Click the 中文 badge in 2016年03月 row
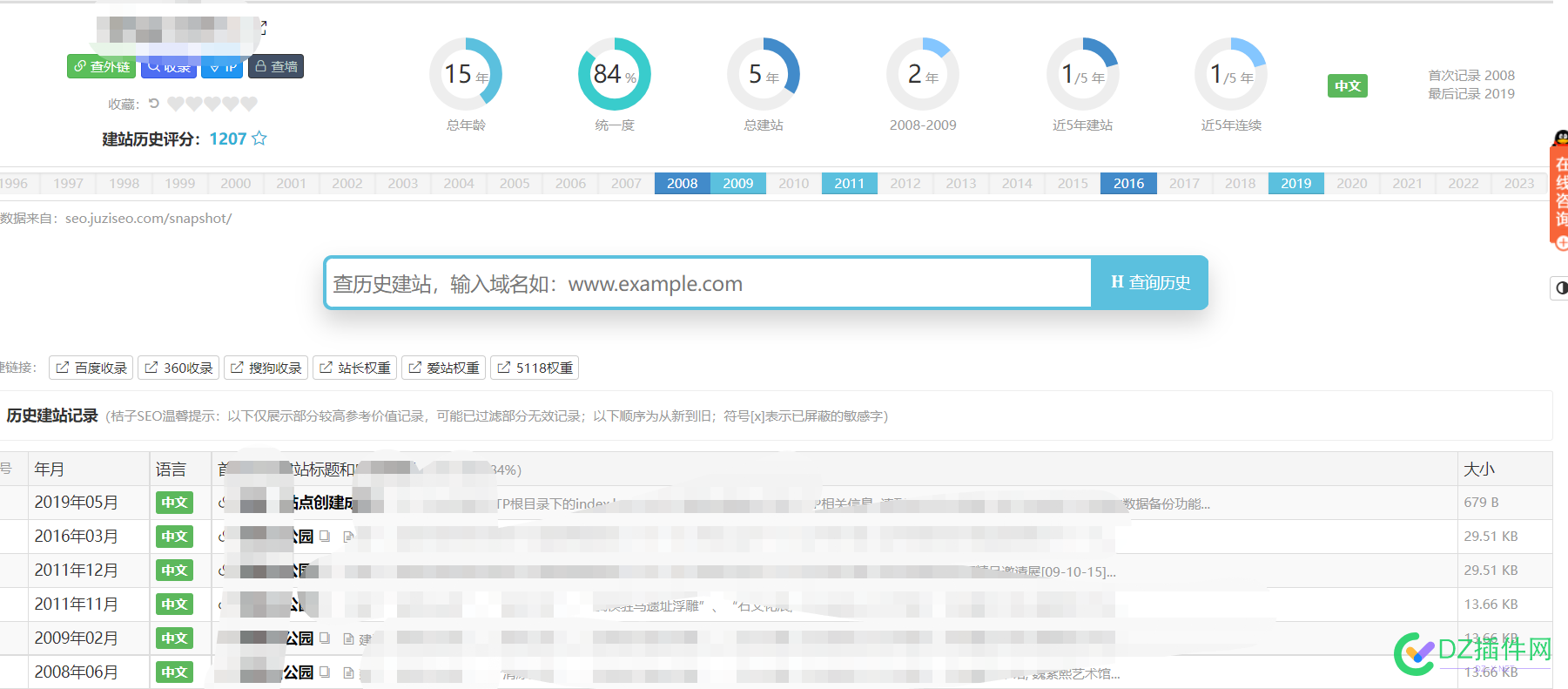1568x689 pixels. (174, 537)
